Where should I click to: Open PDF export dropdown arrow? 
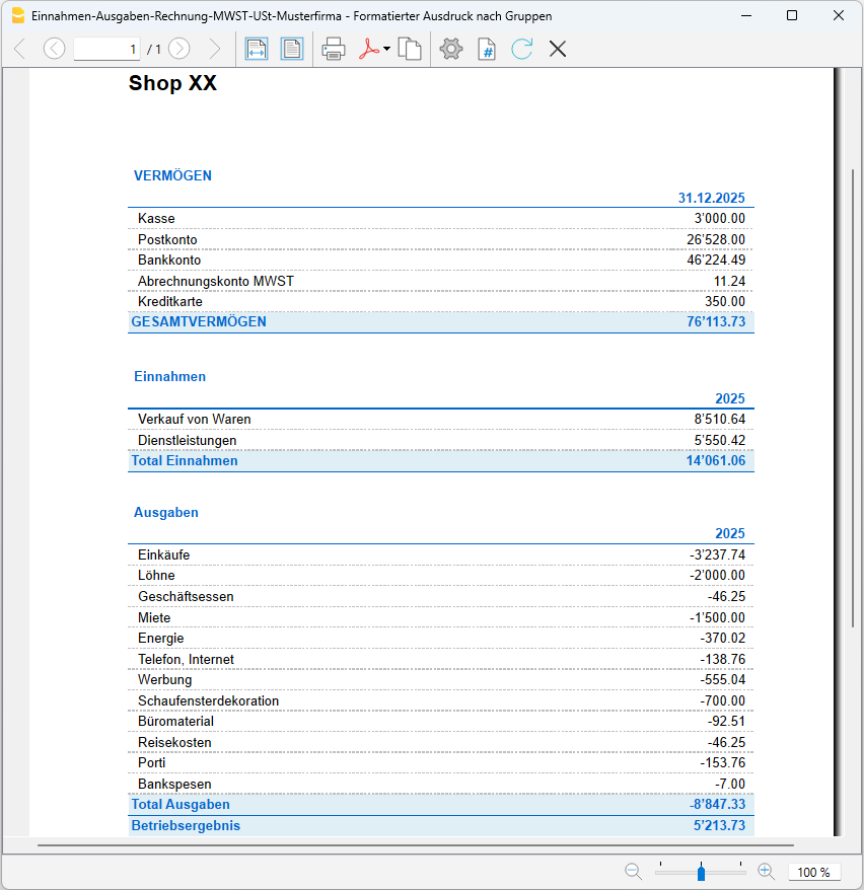[x=387, y=49]
